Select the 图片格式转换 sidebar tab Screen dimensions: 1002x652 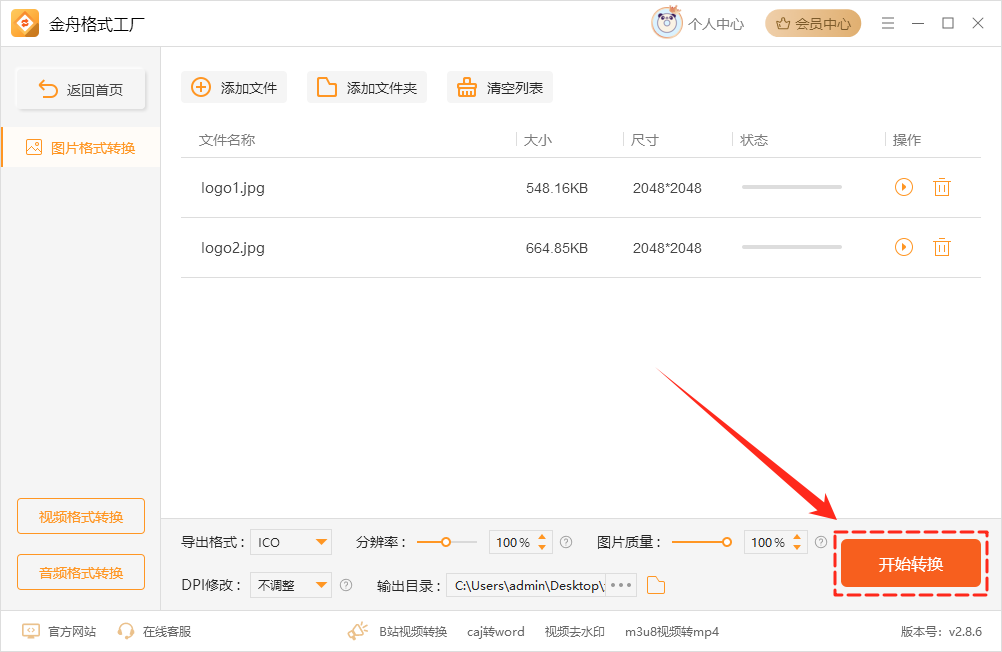(80, 146)
